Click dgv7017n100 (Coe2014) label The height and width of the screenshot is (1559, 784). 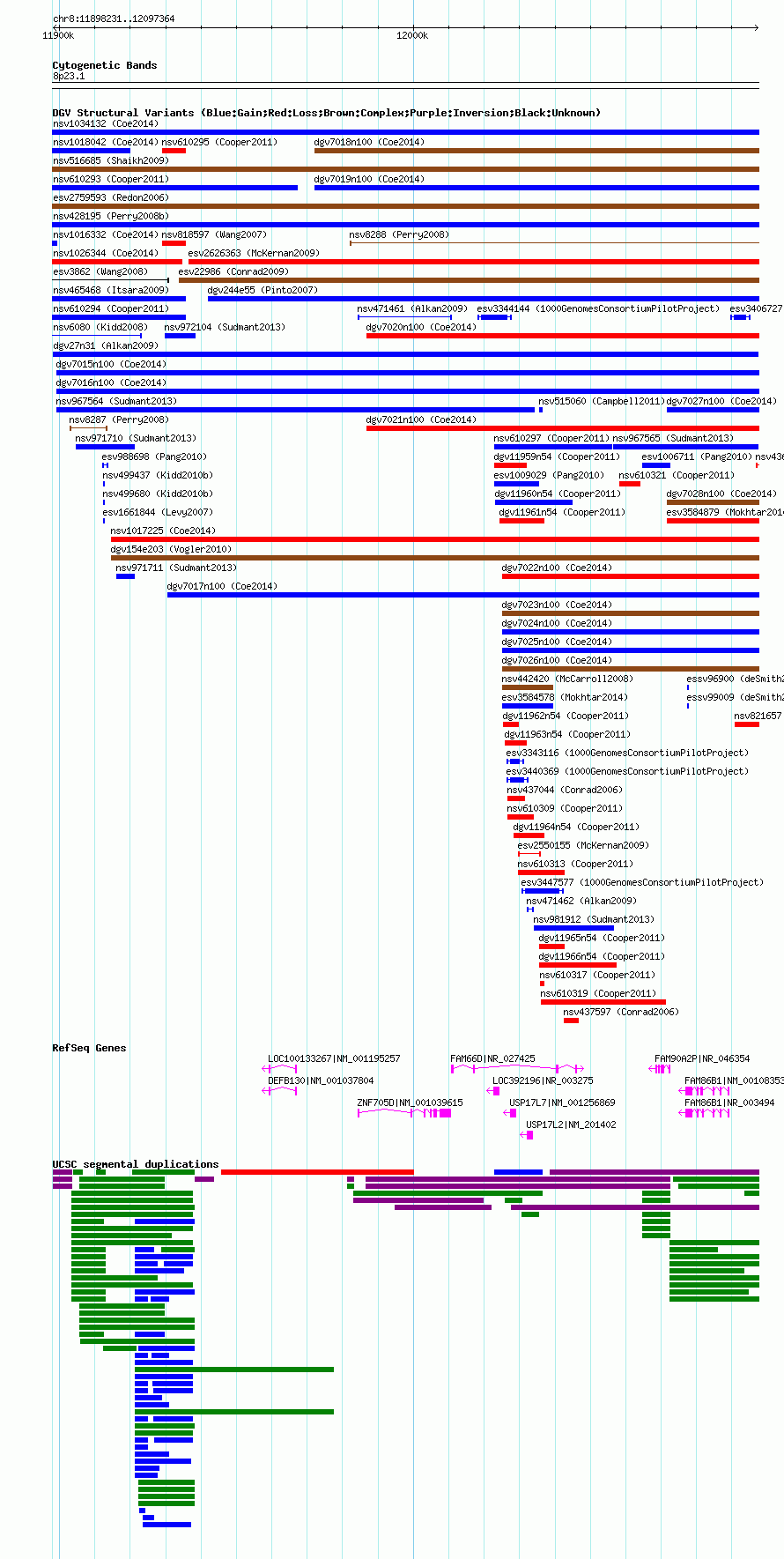click(x=222, y=586)
